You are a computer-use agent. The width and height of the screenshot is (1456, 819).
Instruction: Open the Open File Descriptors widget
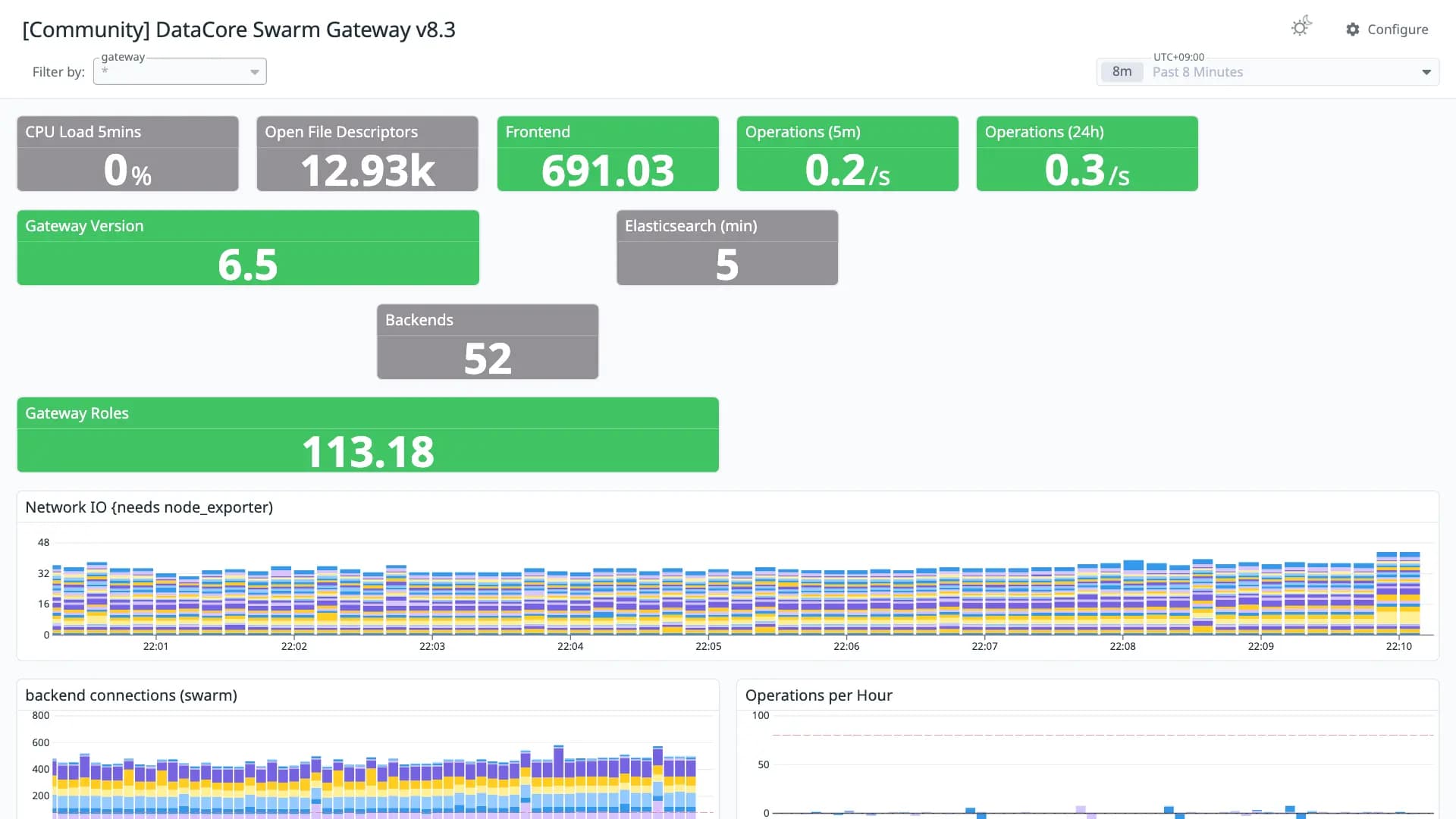(367, 153)
